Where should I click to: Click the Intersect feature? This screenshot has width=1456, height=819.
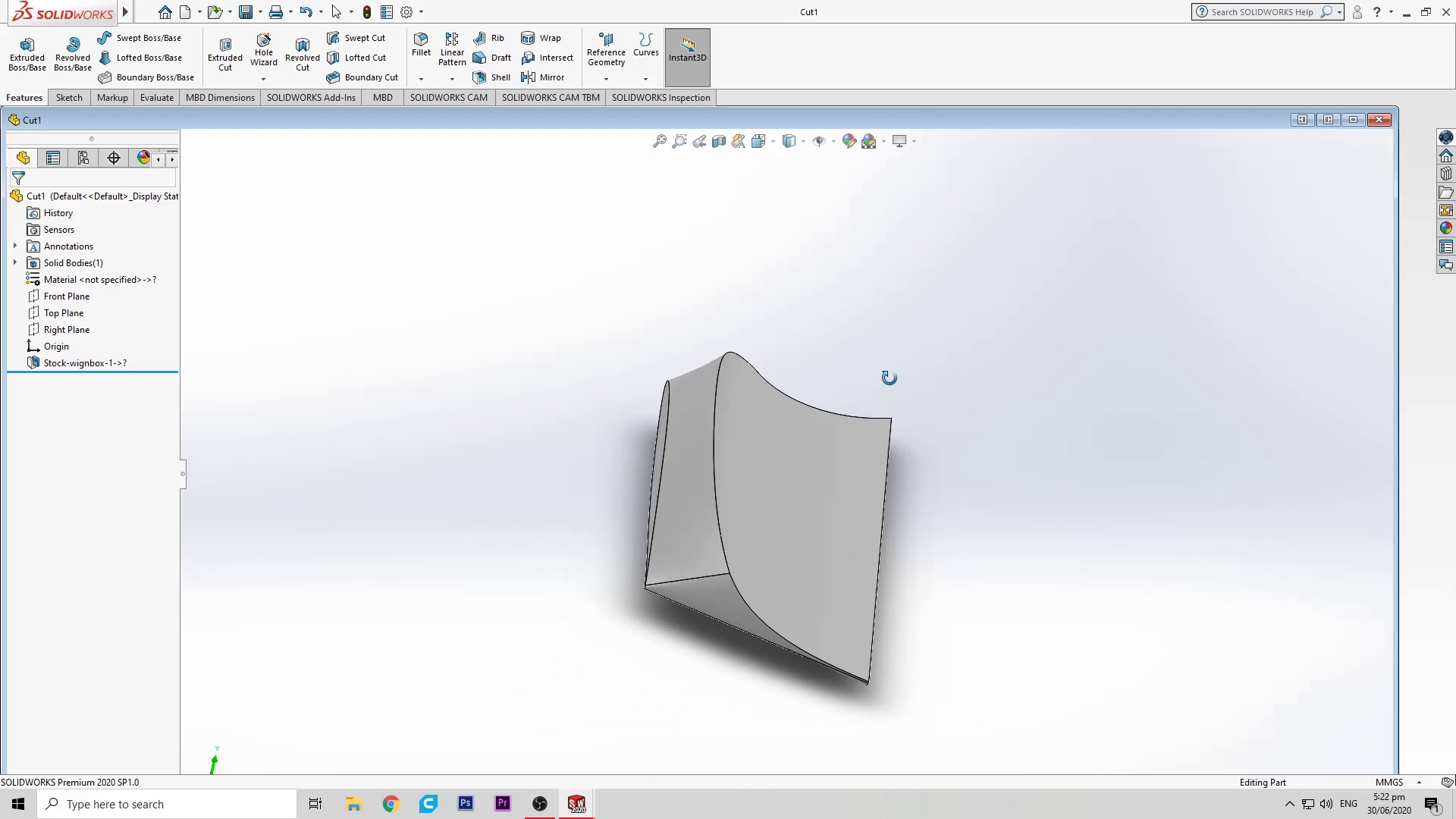(547, 58)
